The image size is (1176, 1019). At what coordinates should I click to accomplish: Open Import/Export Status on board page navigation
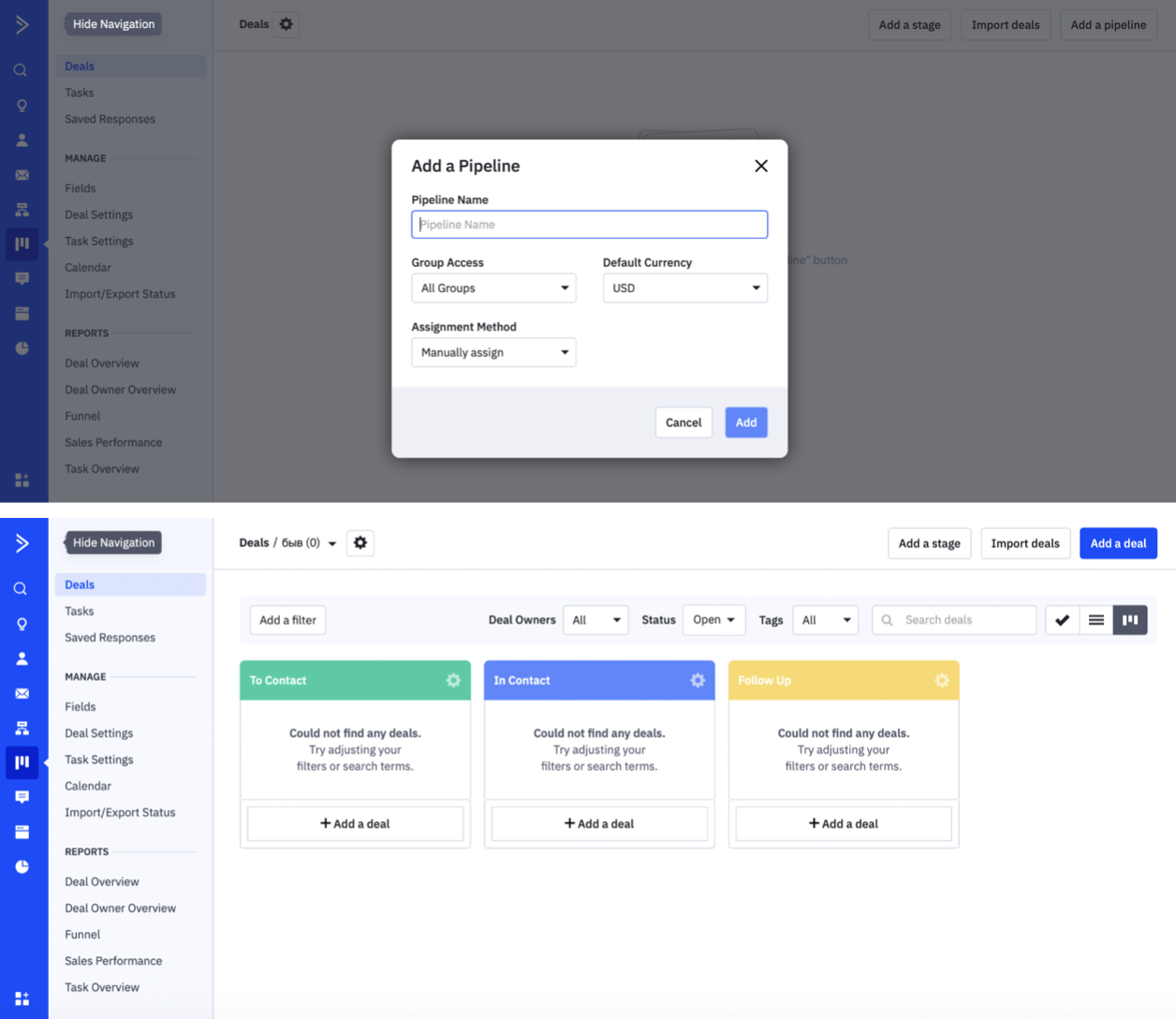120,812
